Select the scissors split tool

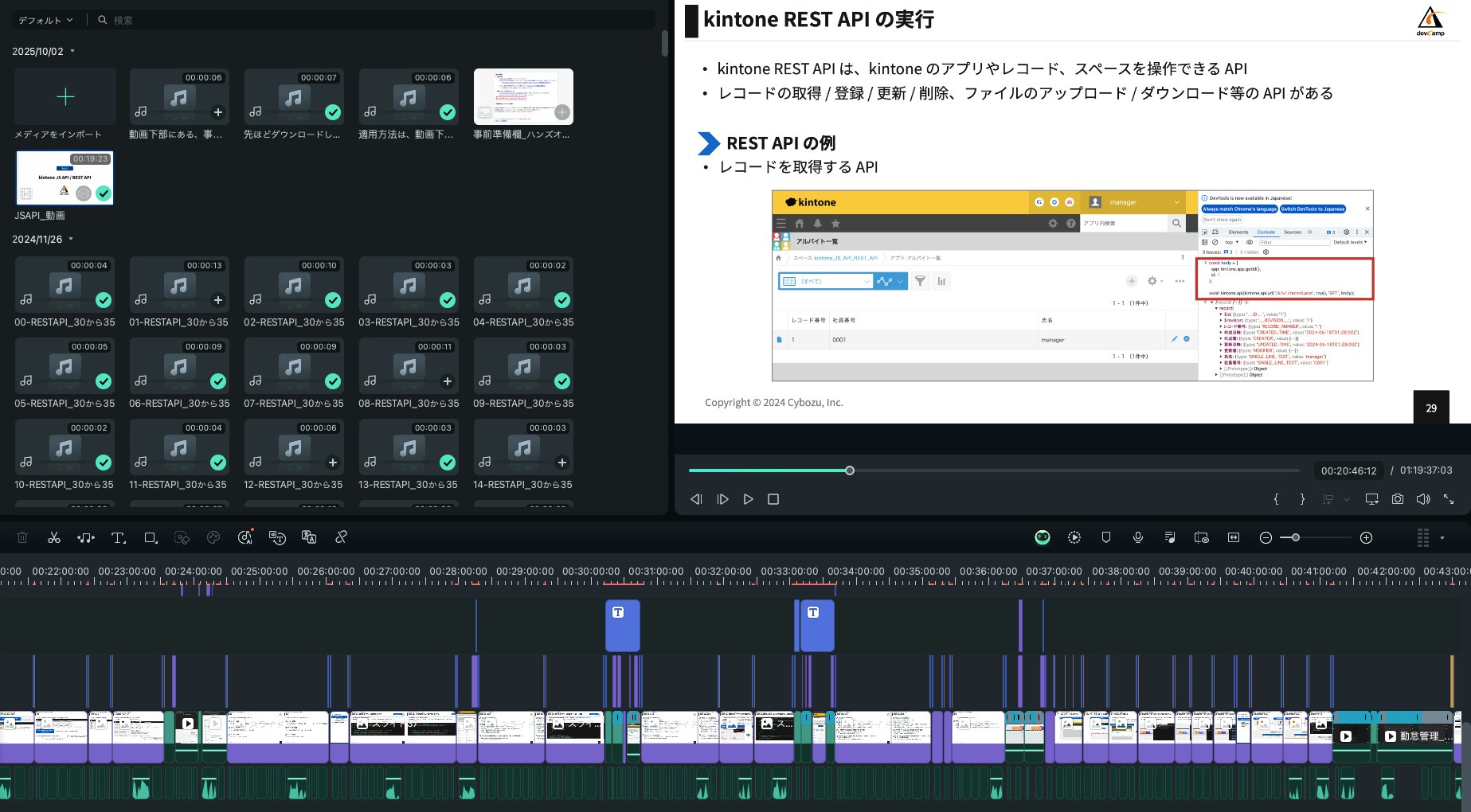54,538
